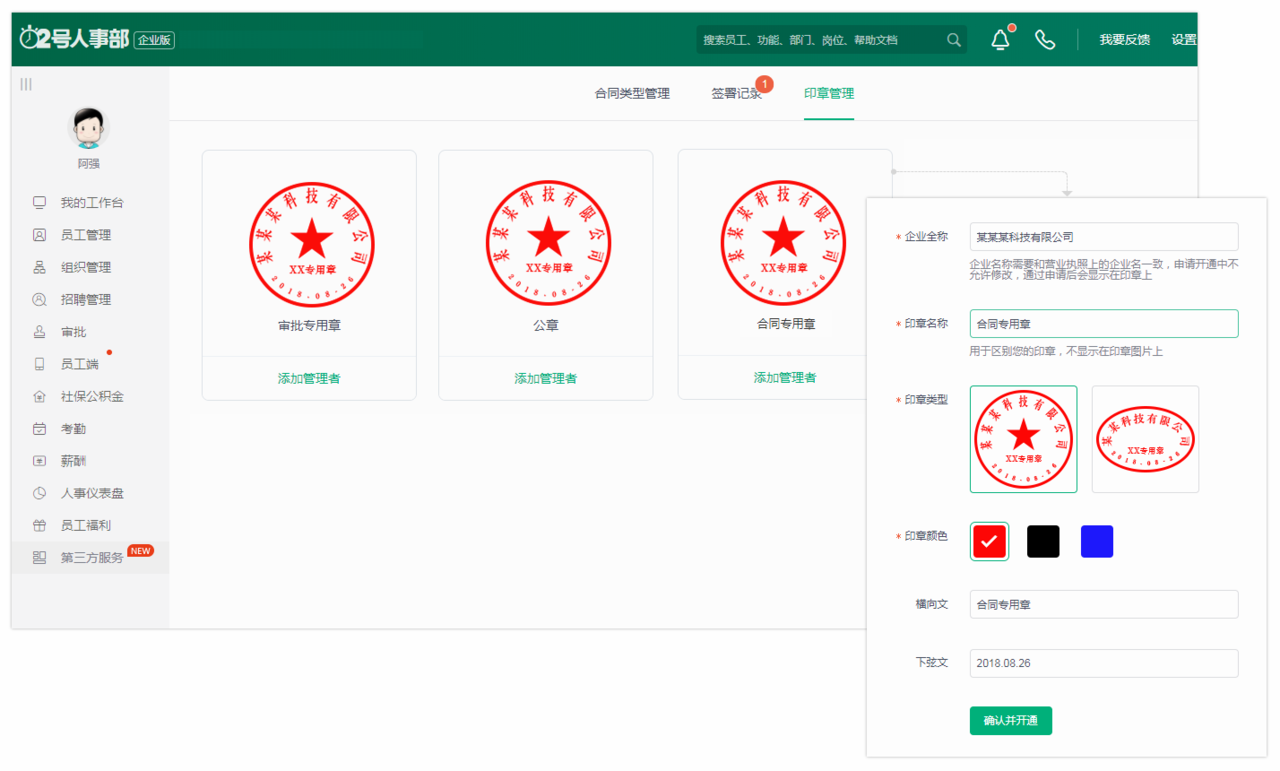
Task: Click the 阿强 username text
Action: click(89, 163)
